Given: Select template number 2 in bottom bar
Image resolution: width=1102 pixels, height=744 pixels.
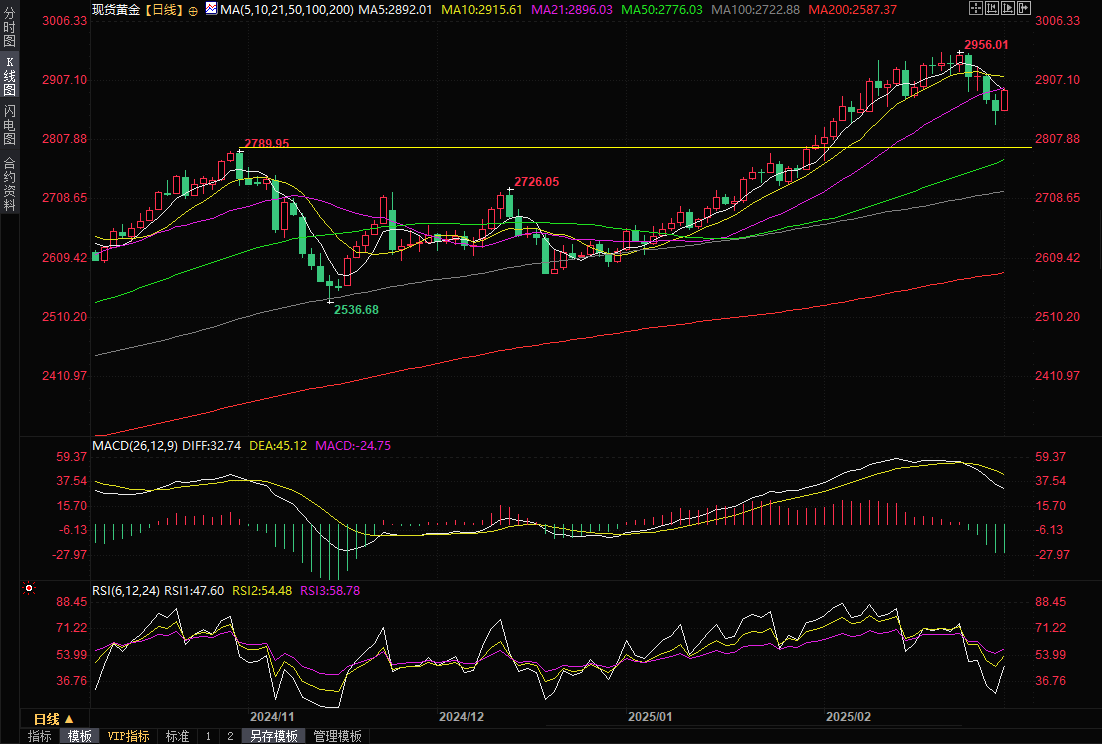Looking at the screenshot, I should [x=229, y=736].
